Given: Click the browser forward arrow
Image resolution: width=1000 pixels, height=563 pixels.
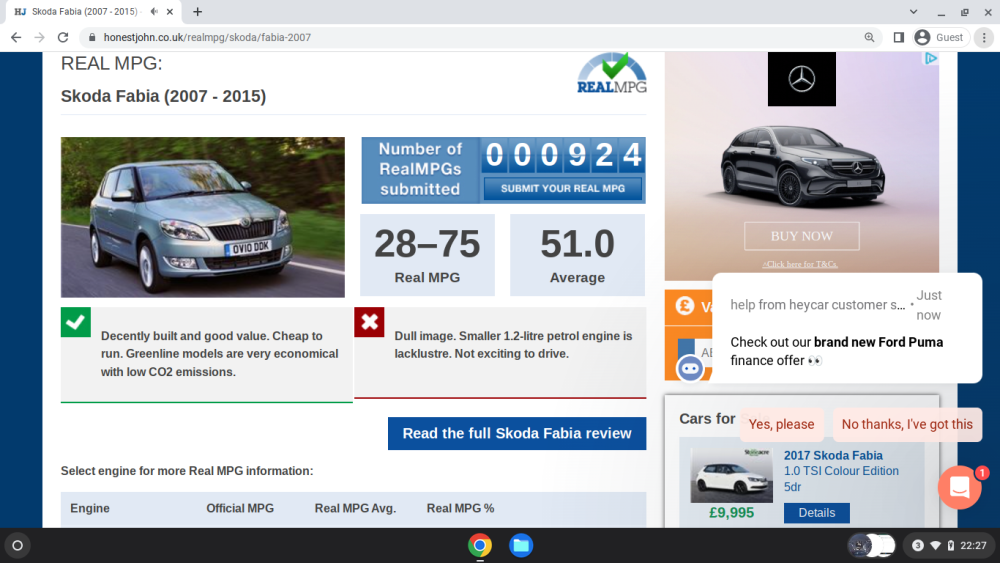Looking at the screenshot, I should click(40, 38).
